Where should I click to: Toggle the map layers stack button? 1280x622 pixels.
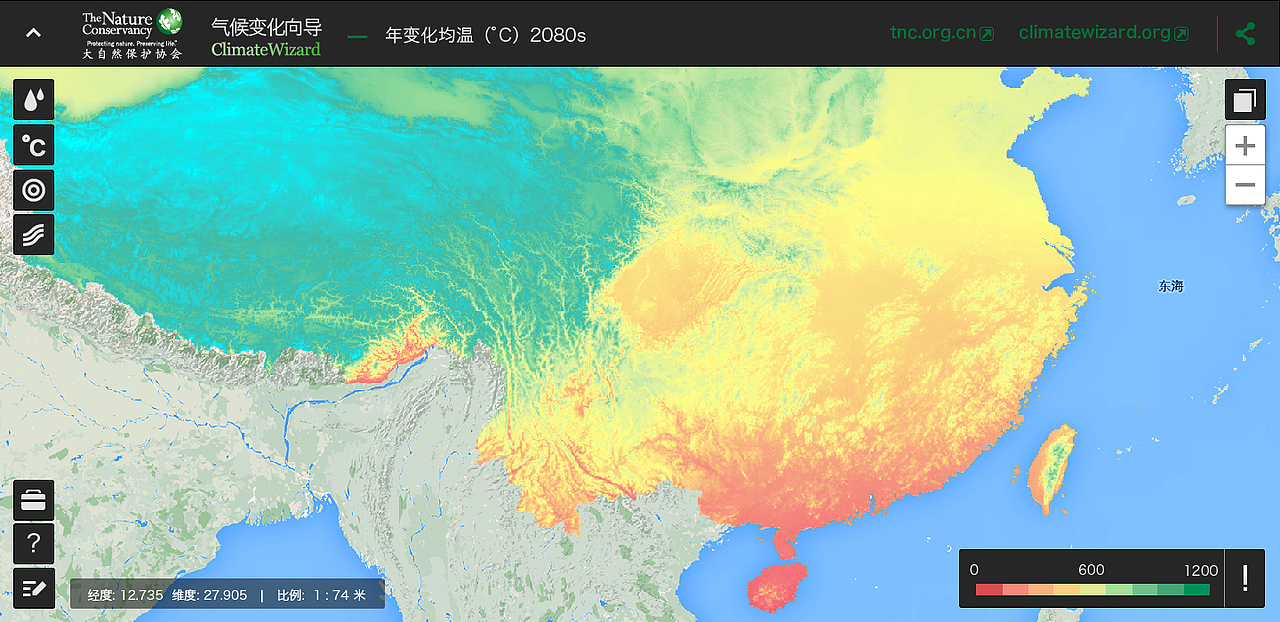pos(1245,100)
